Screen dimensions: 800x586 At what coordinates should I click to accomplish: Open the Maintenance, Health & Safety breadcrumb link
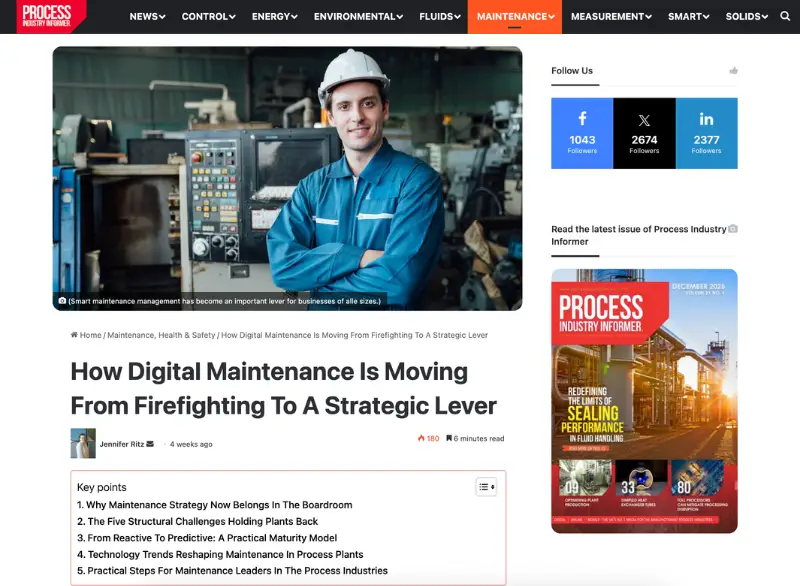162,335
